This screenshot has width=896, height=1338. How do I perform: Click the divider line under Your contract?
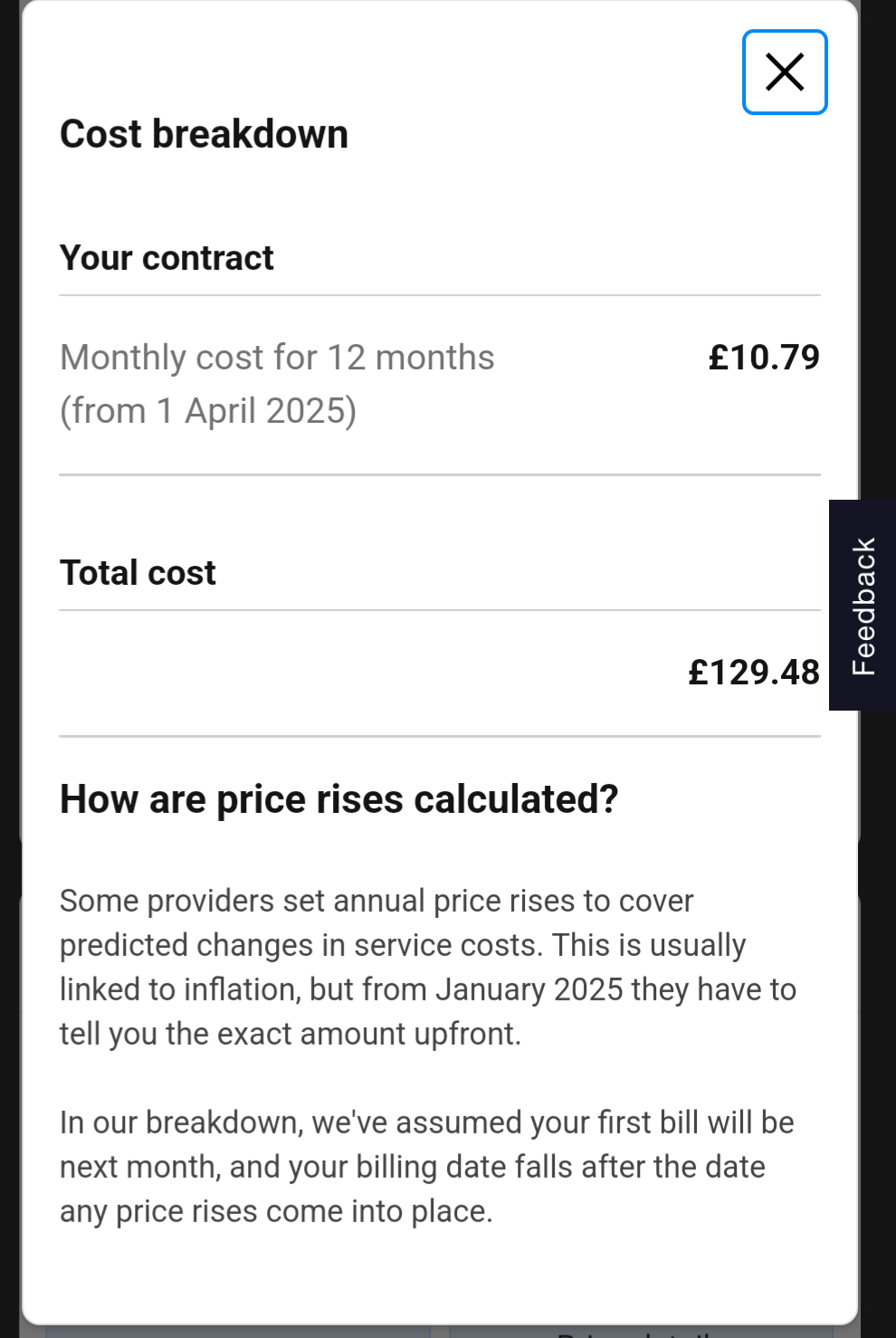click(440, 295)
